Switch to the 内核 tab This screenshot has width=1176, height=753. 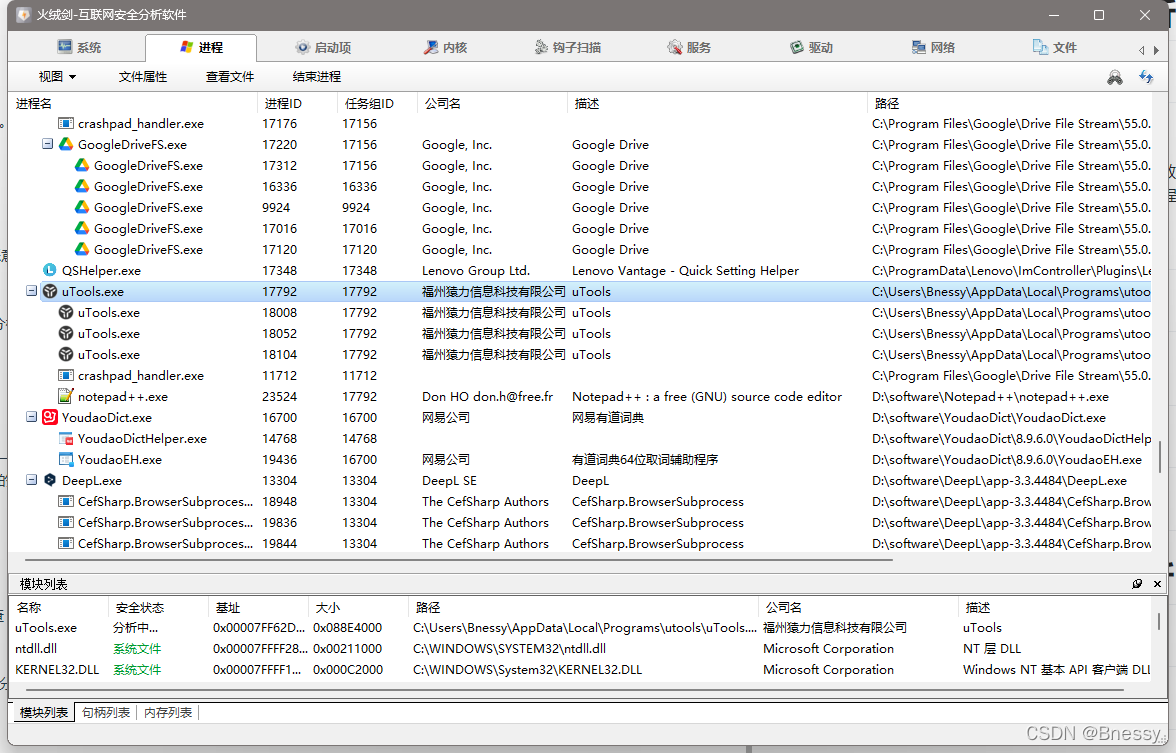[x=446, y=47]
